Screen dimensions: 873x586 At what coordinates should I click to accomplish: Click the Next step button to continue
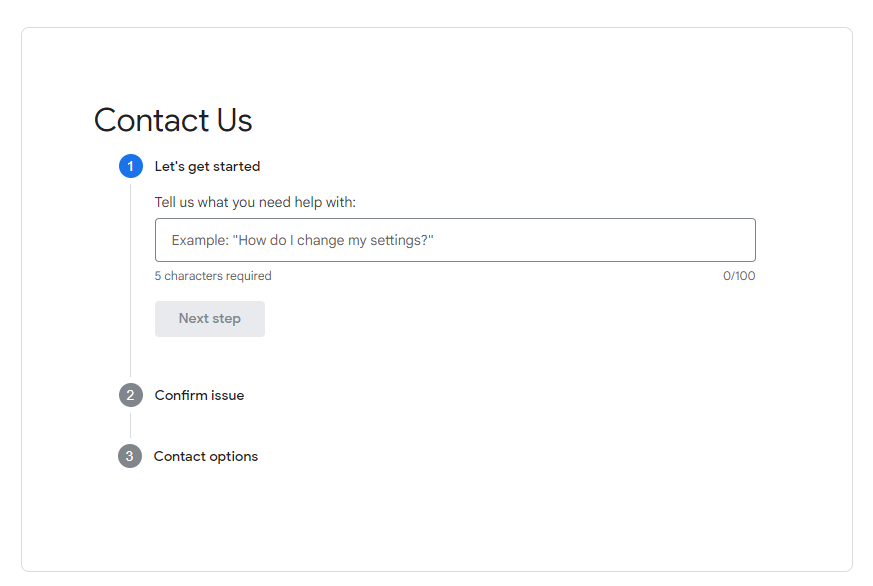209,318
